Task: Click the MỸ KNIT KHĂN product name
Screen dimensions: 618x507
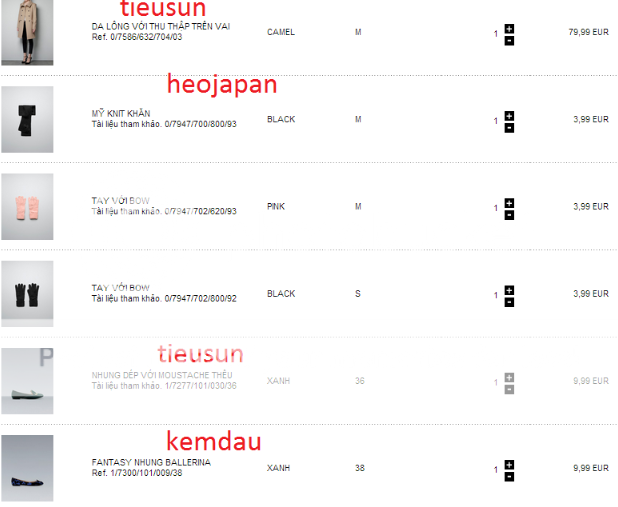Action: pyautogui.click(x=121, y=113)
